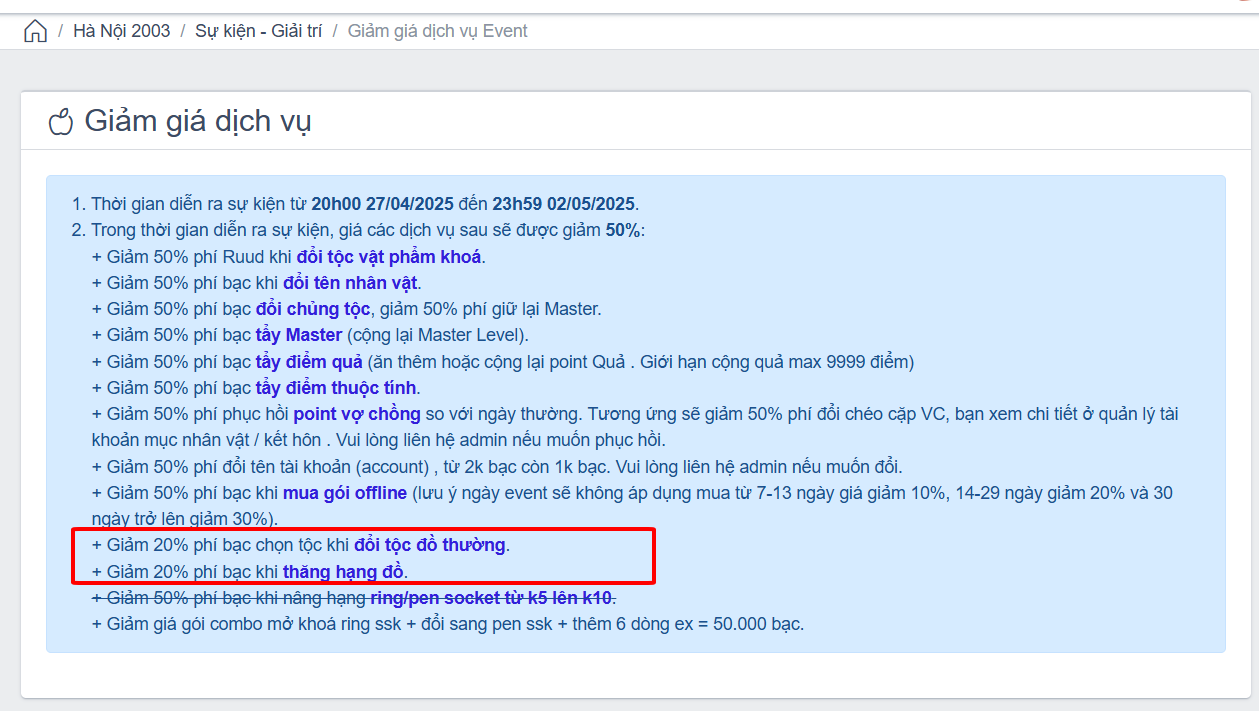Open Sự kiện - Giải trí breadcrumb link
This screenshot has width=1259, height=711.
(x=259, y=31)
